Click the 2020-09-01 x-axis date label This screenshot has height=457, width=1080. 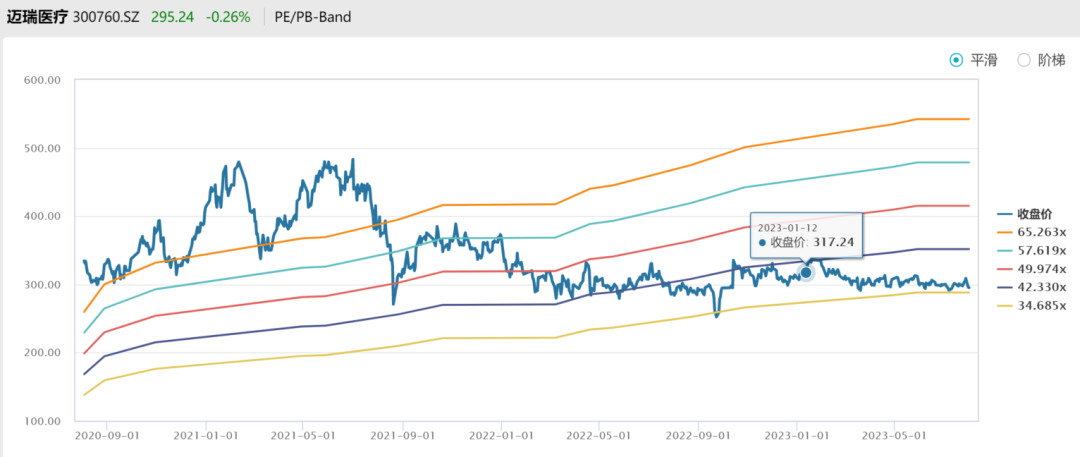(107, 436)
